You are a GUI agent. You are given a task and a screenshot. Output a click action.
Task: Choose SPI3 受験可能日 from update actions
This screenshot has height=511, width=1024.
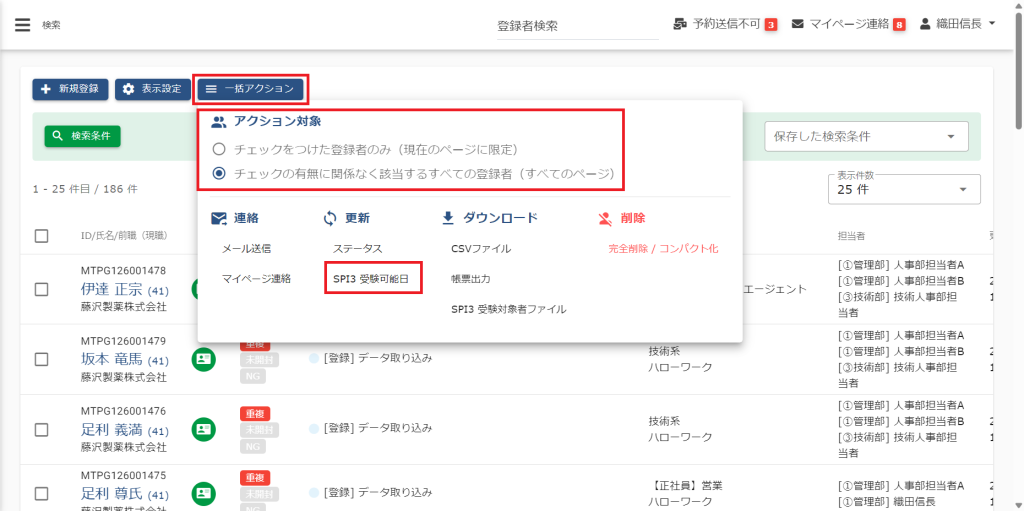374,278
